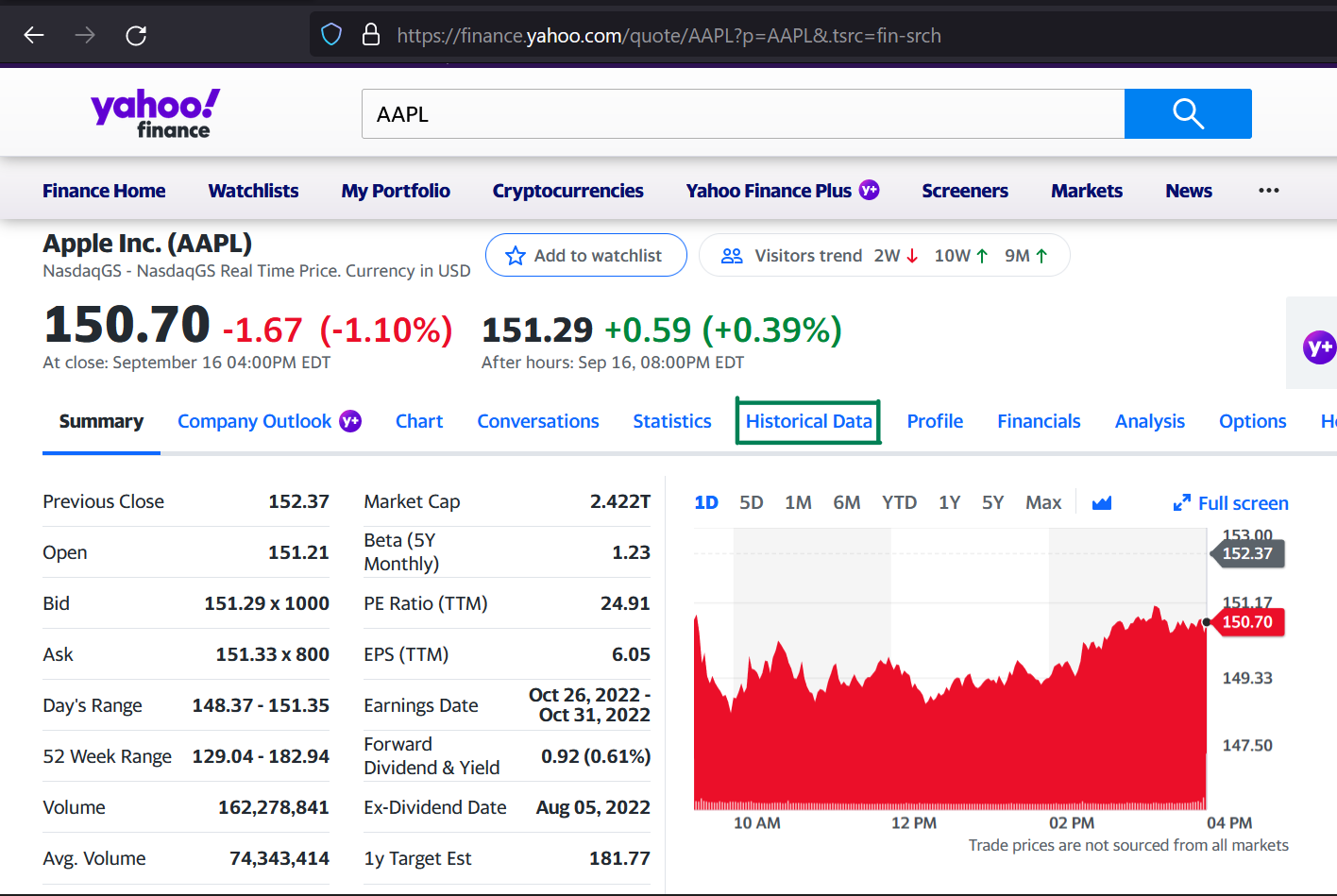Open News in navigation bar
This screenshot has height=896, width=1337.
click(1189, 191)
